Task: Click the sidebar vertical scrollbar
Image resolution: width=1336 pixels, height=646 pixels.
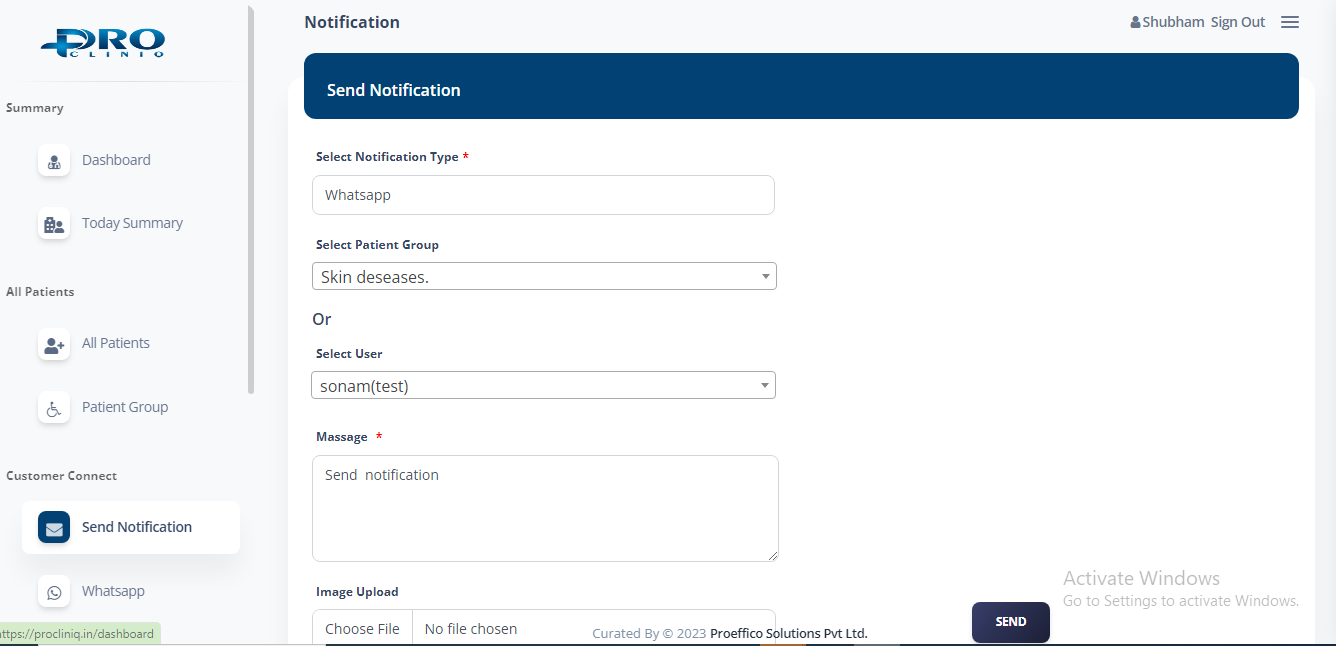Action: [x=251, y=200]
